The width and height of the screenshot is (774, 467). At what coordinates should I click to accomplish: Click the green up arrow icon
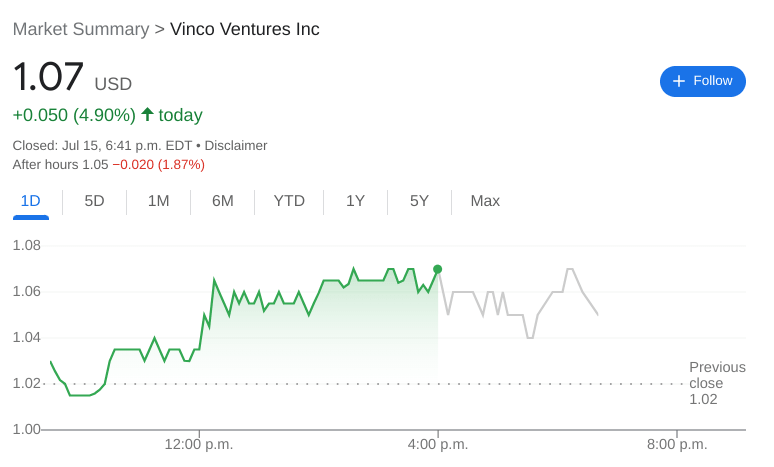(x=147, y=114)
